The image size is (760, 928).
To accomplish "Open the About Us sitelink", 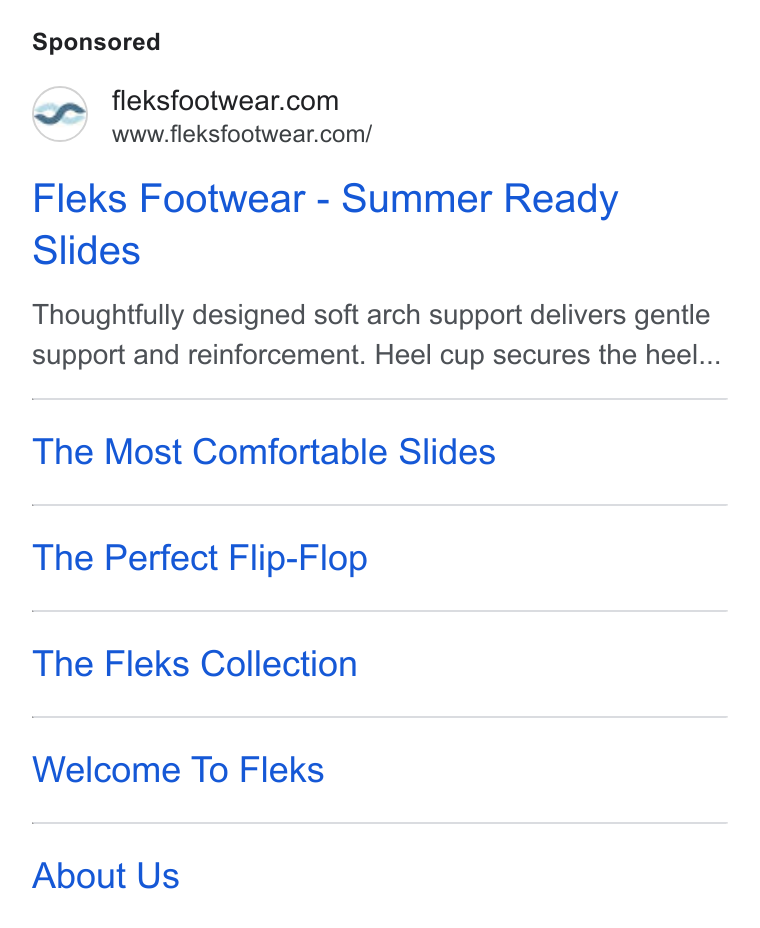I will 105,876.
